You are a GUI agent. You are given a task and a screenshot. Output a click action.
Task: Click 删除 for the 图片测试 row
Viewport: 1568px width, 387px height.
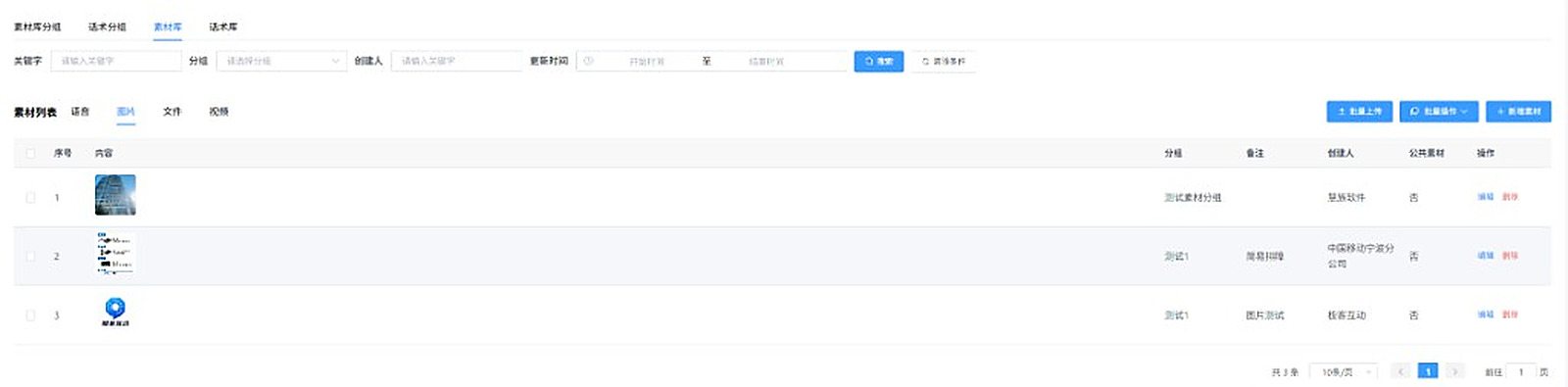click(1510, 314)
